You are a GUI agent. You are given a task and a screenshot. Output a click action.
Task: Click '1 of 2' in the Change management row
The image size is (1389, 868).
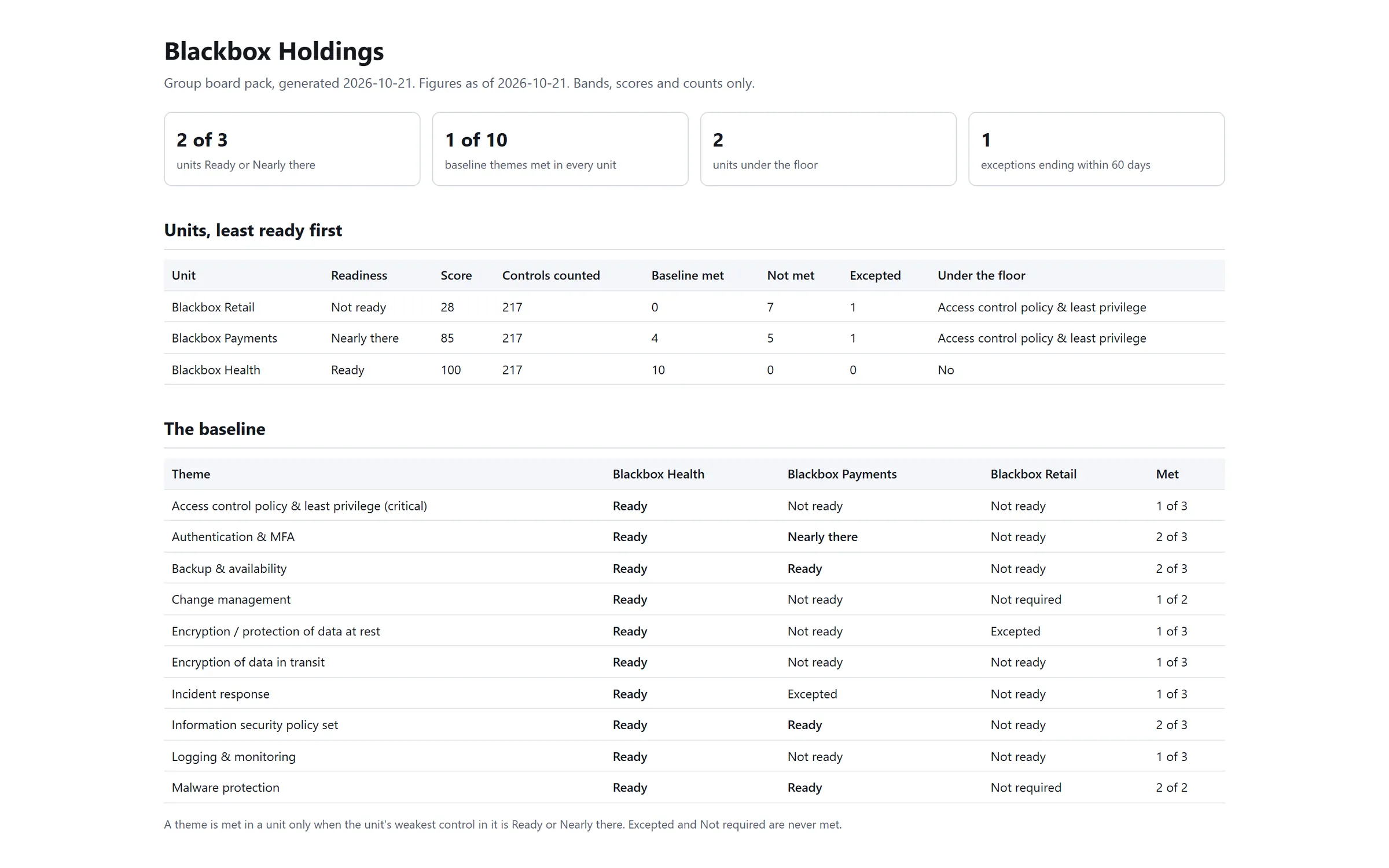1171,599
